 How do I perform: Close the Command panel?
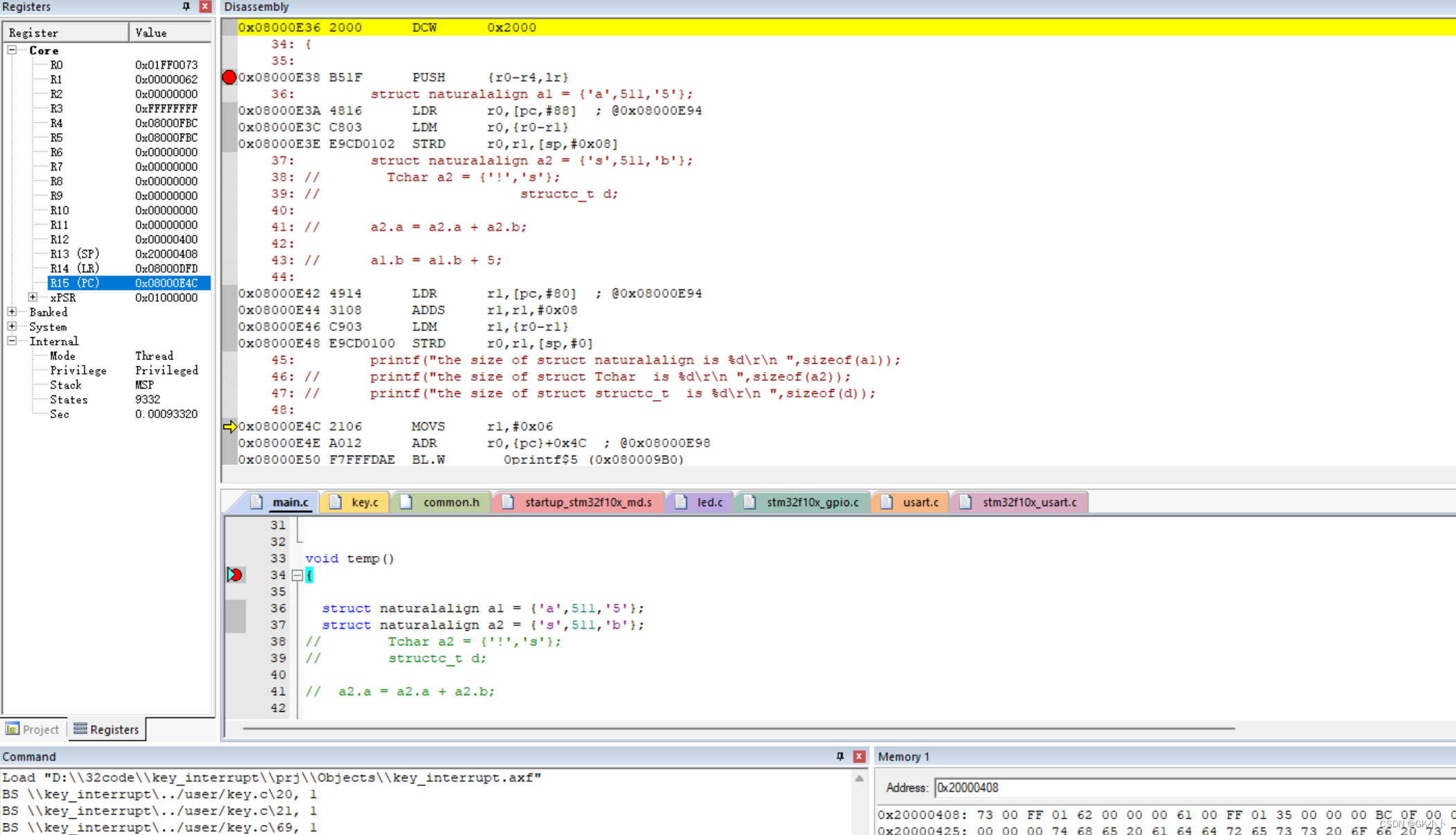tap(859, 756)
